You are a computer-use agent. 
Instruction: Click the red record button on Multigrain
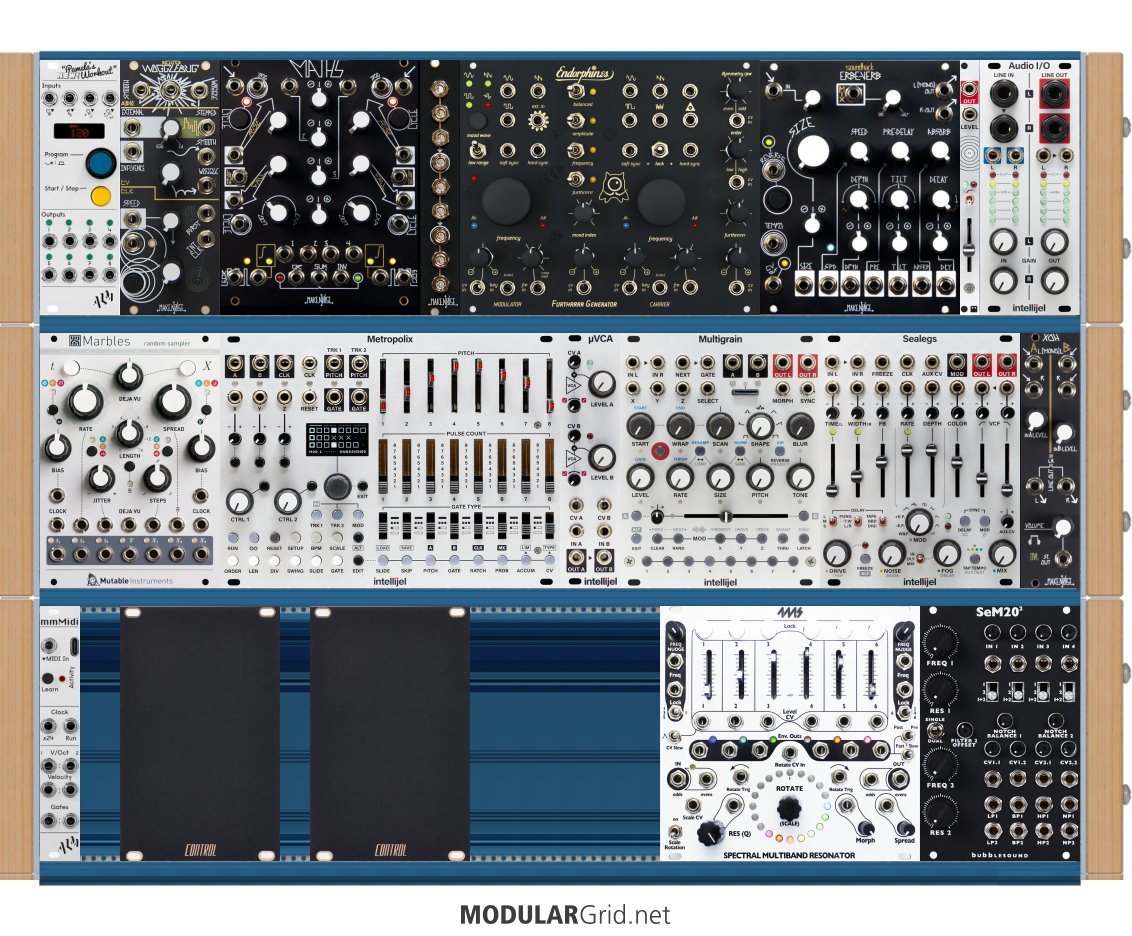[660, 452]
